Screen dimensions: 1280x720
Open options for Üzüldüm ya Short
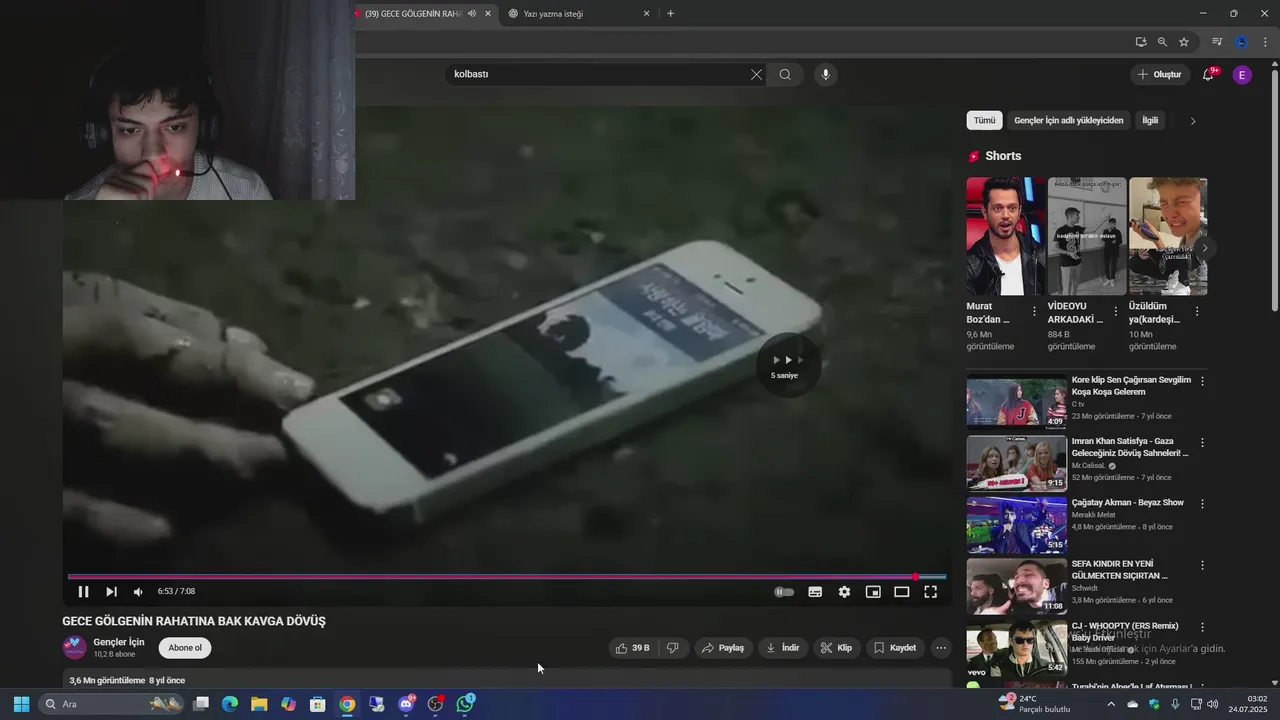coord(1197,312)
